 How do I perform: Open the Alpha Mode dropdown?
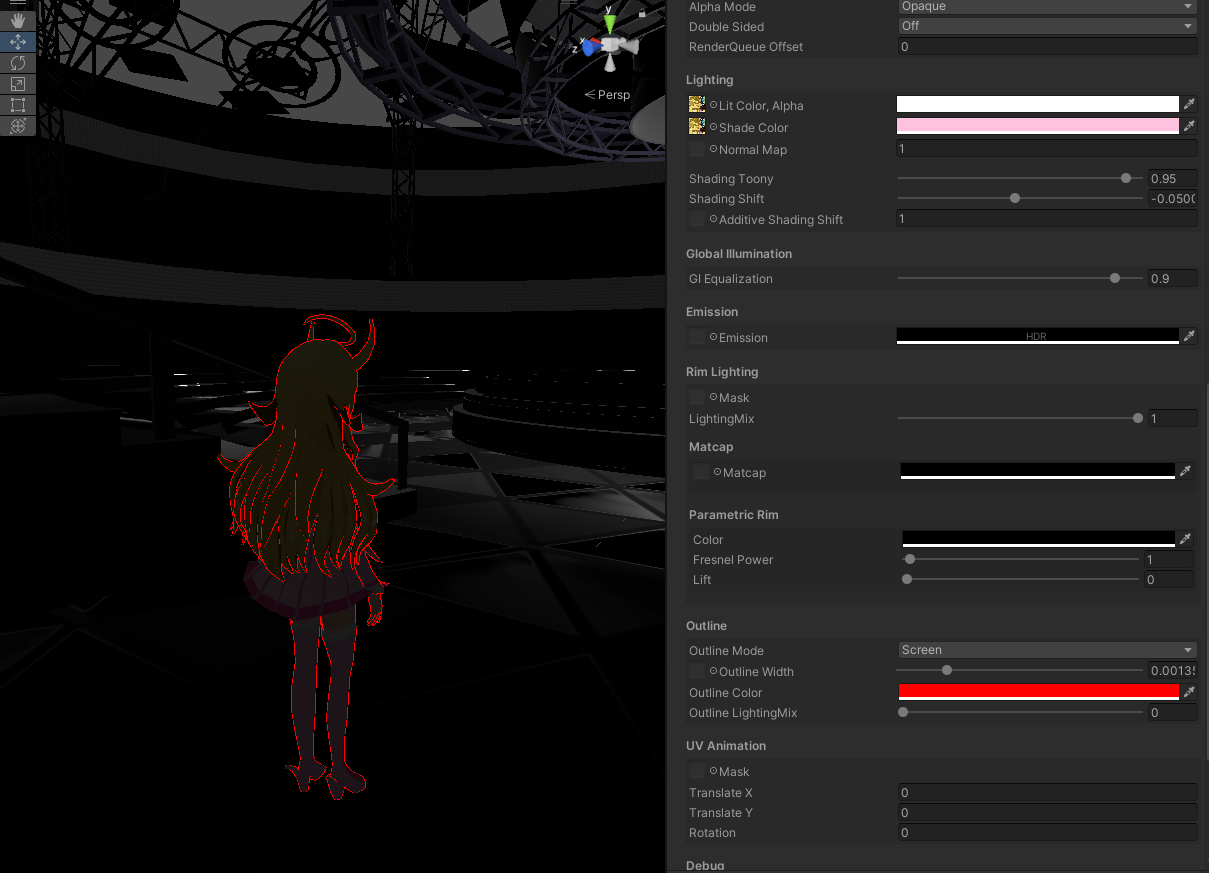point(1046,7)
